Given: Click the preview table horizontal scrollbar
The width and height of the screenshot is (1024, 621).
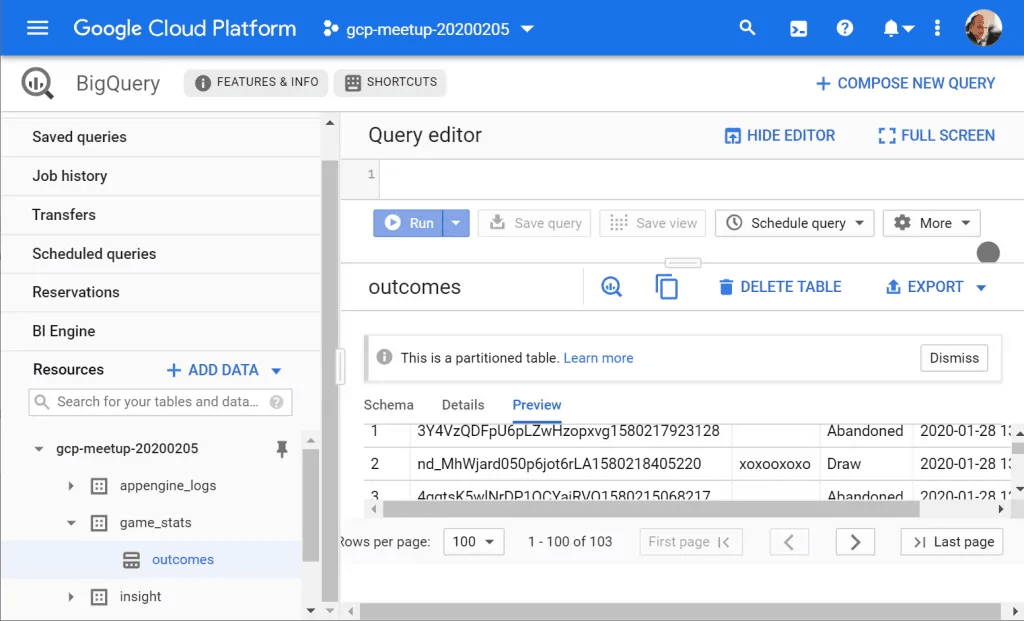Looking at the screenshot, I should point(651,509).
